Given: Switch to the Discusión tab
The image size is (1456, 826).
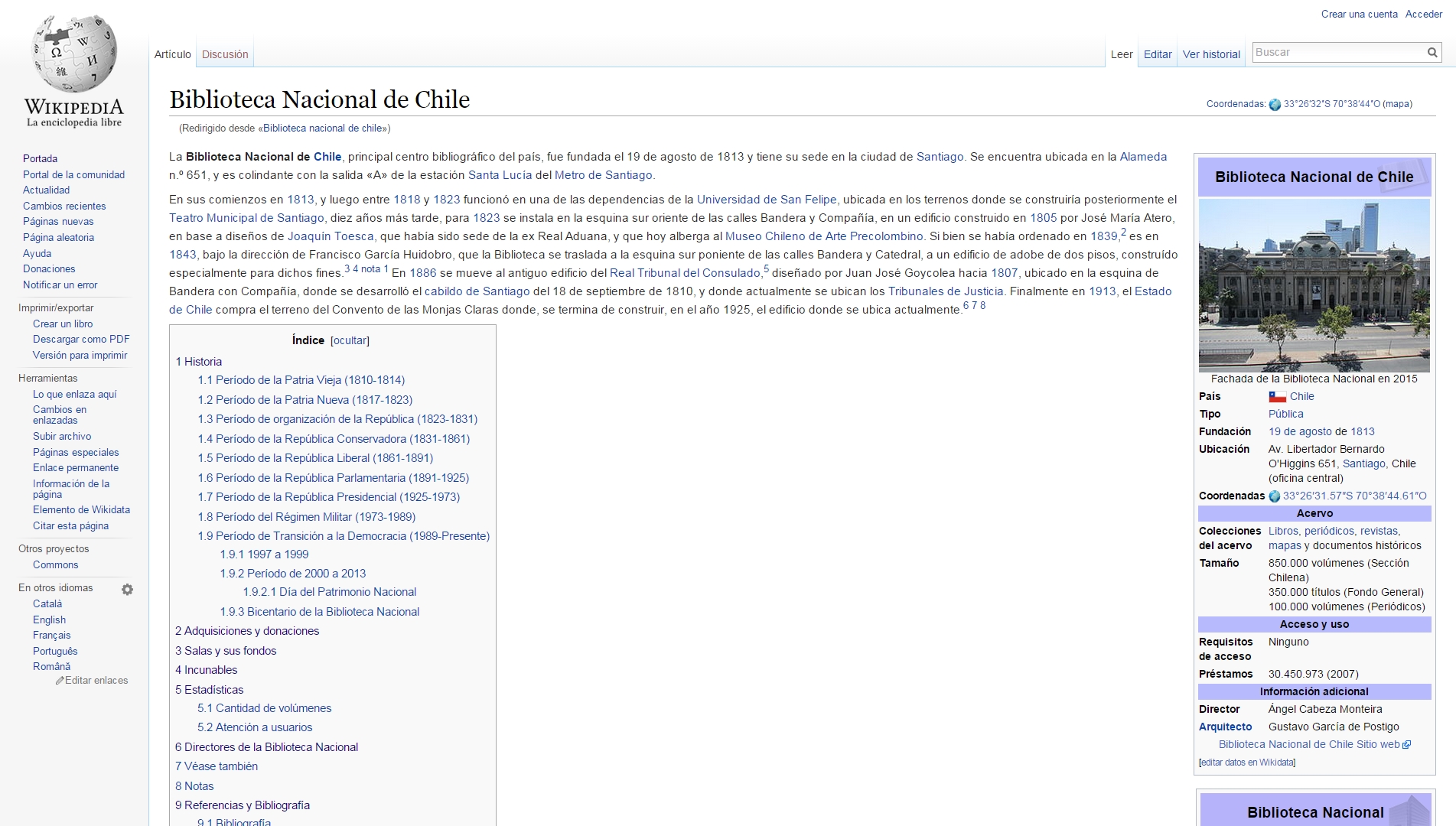Looking at the screenshot, I should point(225,54).
